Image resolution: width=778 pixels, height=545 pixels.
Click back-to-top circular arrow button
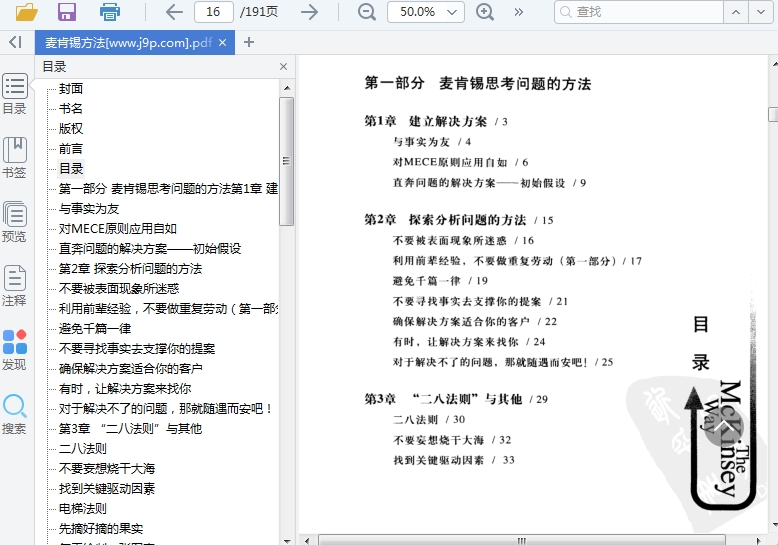(x=723, y=425)
